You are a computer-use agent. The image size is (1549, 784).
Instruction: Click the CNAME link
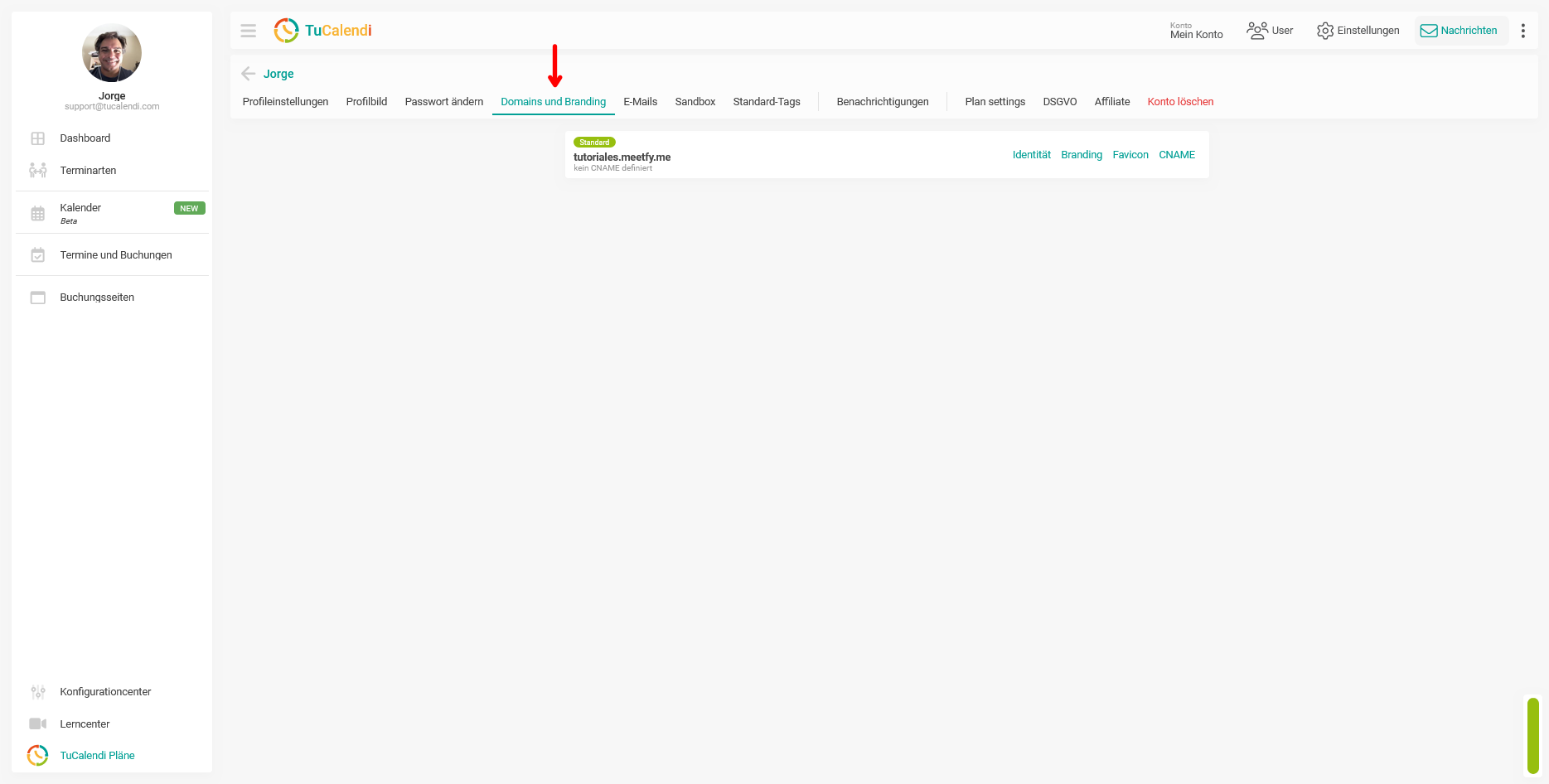[1177, 155]
